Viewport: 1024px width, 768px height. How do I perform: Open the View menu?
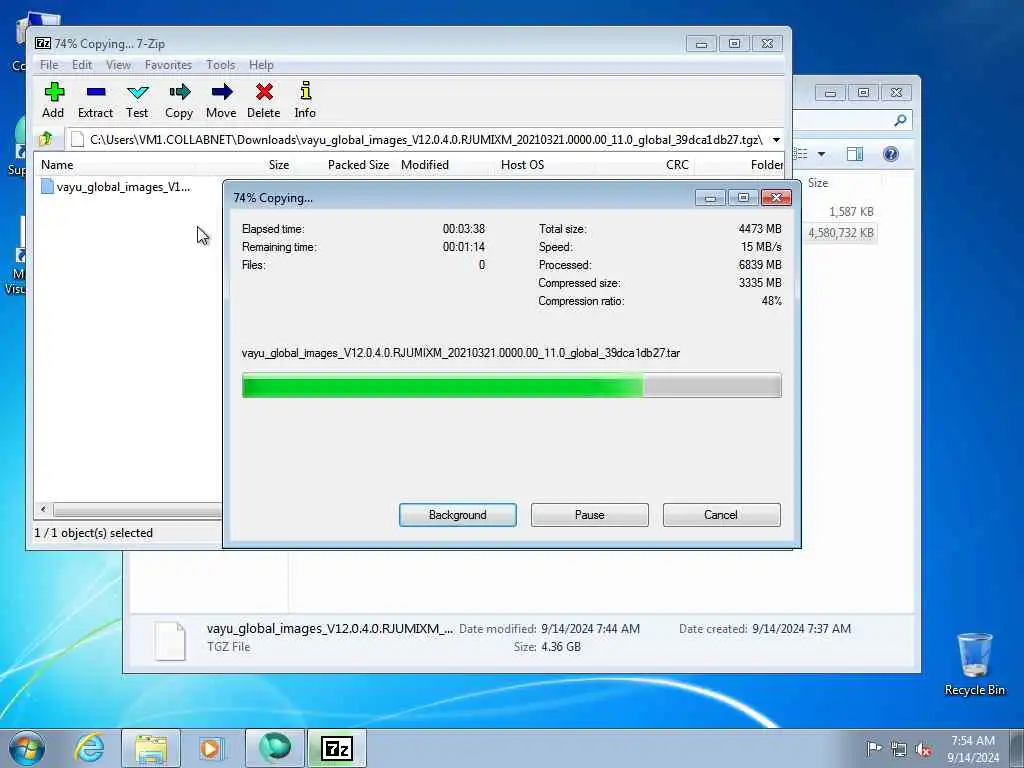coord(118,65)
